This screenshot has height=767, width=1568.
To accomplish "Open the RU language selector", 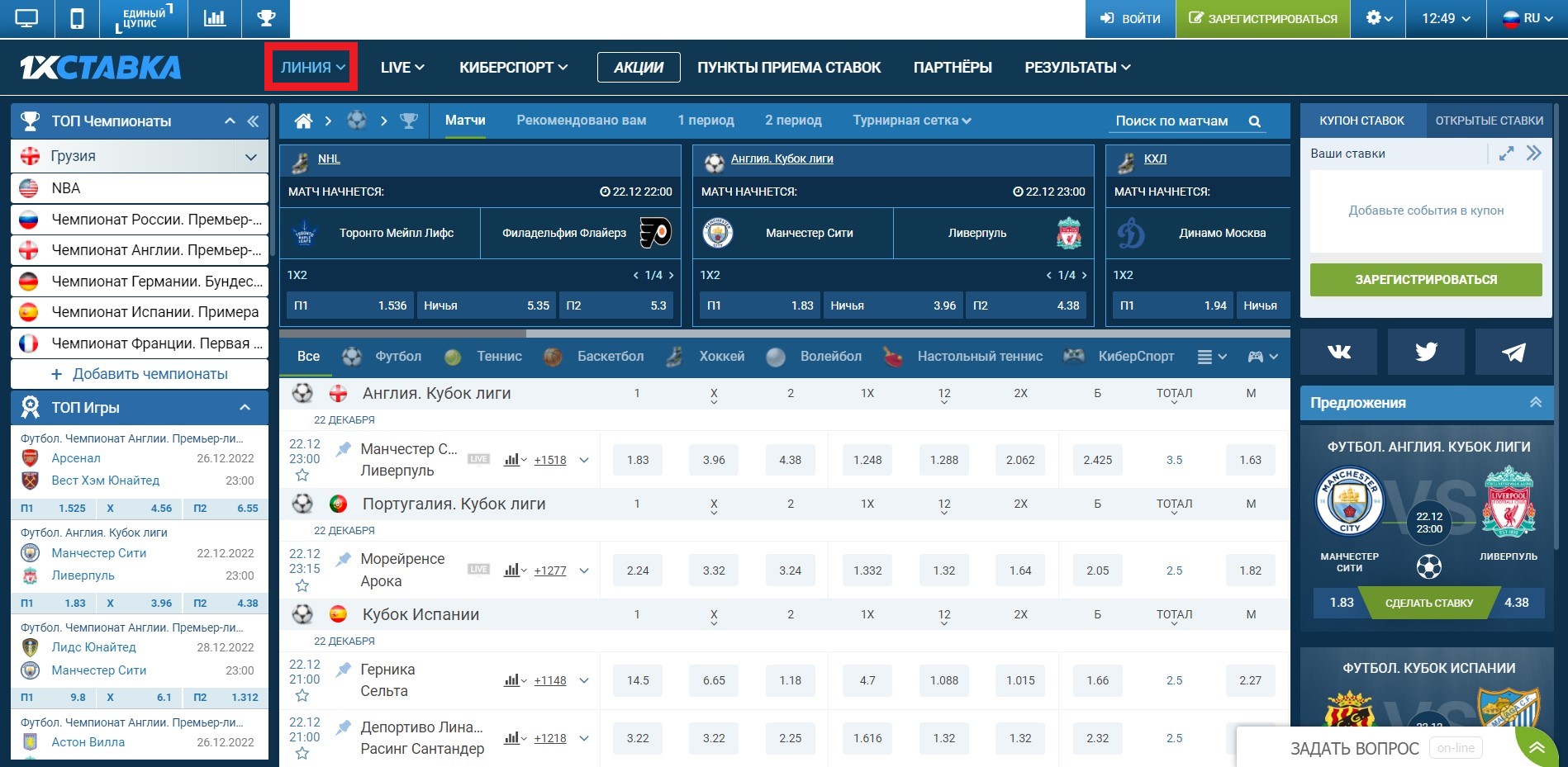I will [1528, 18].
